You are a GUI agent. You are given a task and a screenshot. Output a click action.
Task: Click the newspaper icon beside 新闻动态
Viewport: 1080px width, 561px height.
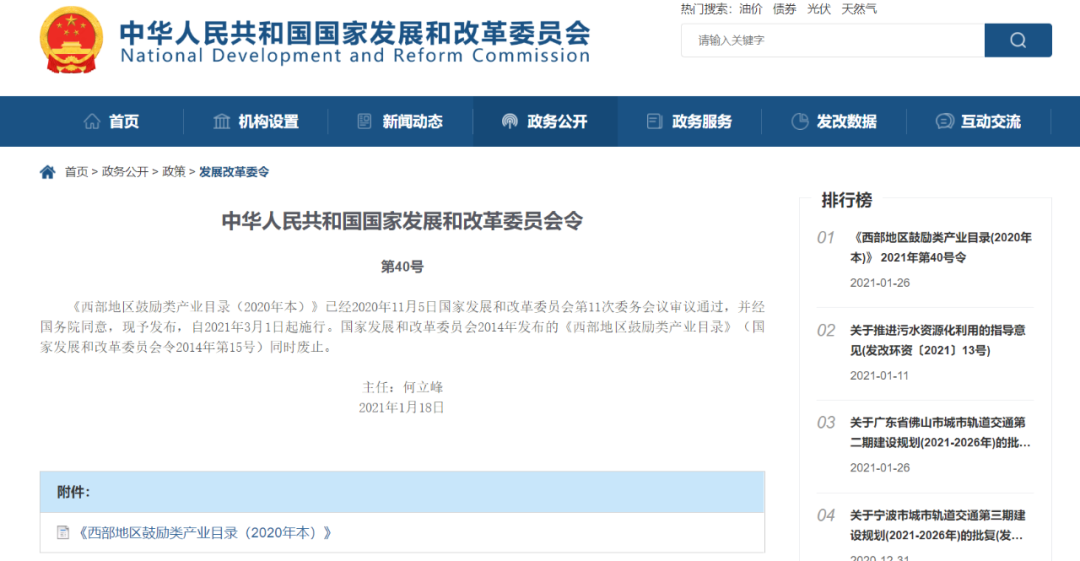coord(365,122)
